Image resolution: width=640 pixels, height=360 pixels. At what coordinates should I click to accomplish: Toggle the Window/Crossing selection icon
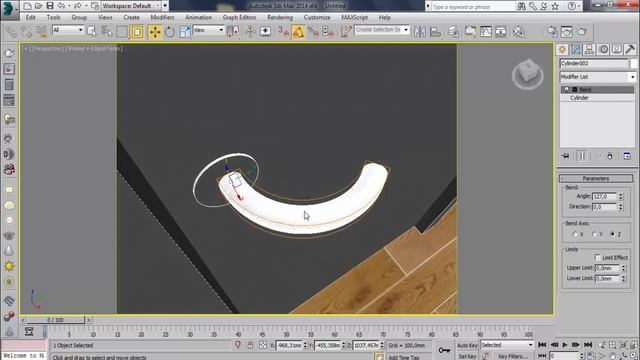(137, 32)
